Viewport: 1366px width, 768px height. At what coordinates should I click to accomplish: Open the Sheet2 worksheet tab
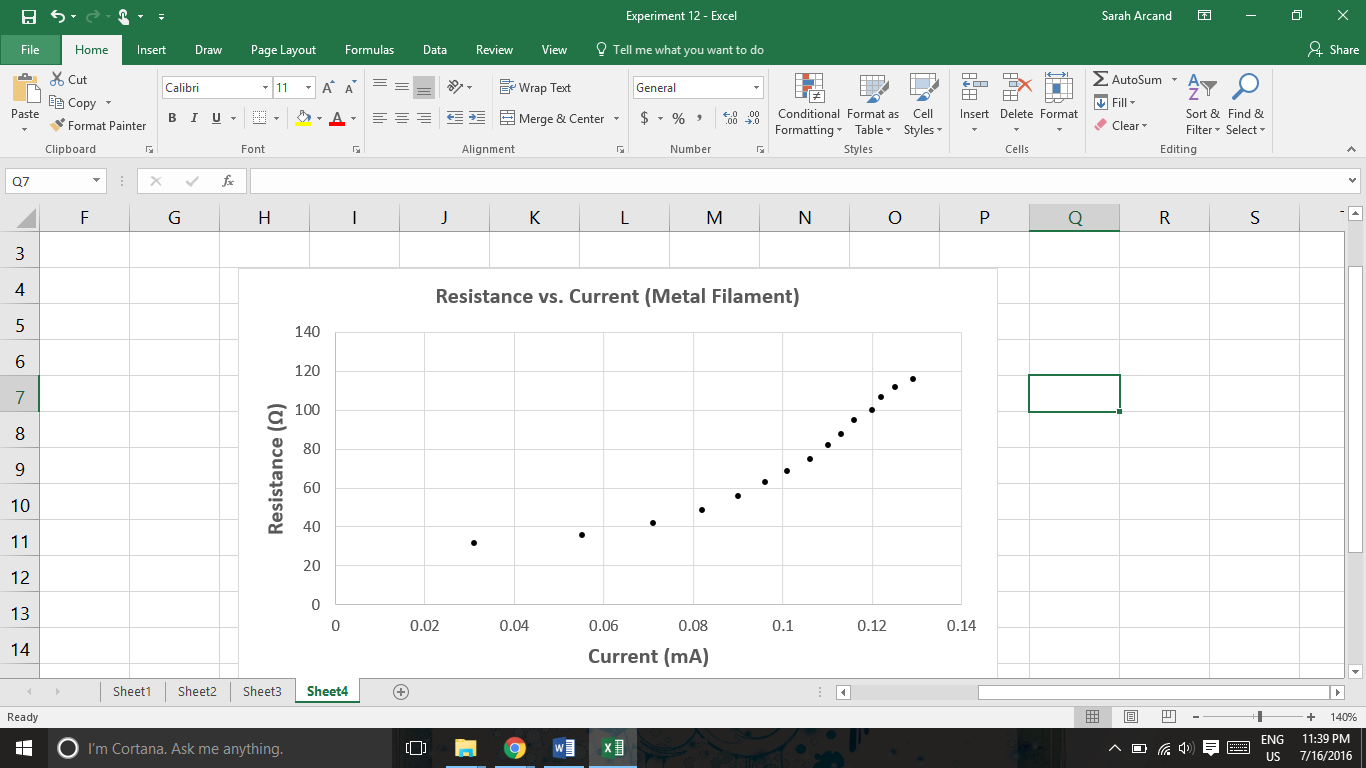click(197, 691)
